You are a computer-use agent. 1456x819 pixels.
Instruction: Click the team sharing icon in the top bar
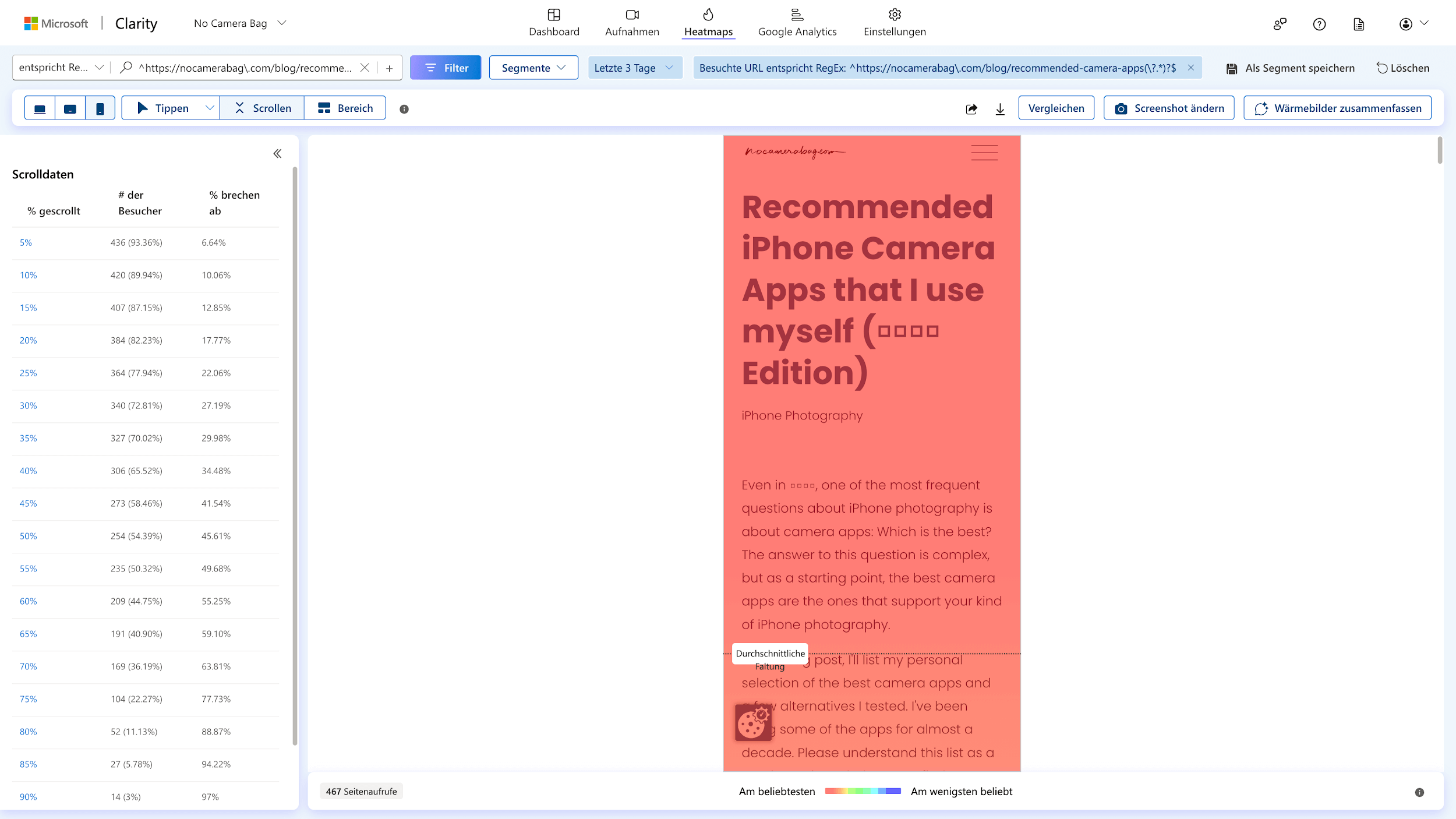point(1280,24)
